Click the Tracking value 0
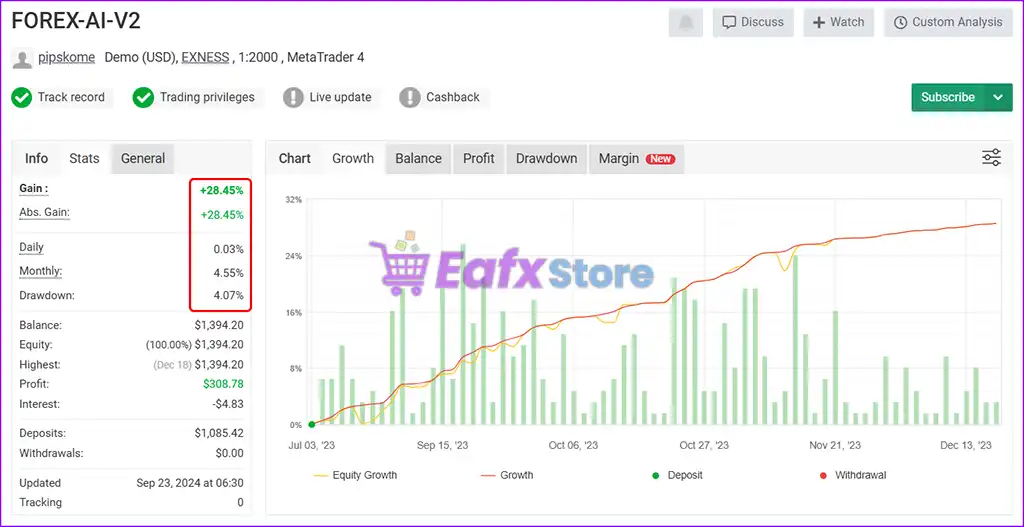Viewport: 1024px width, 527px height. [240, 503]
